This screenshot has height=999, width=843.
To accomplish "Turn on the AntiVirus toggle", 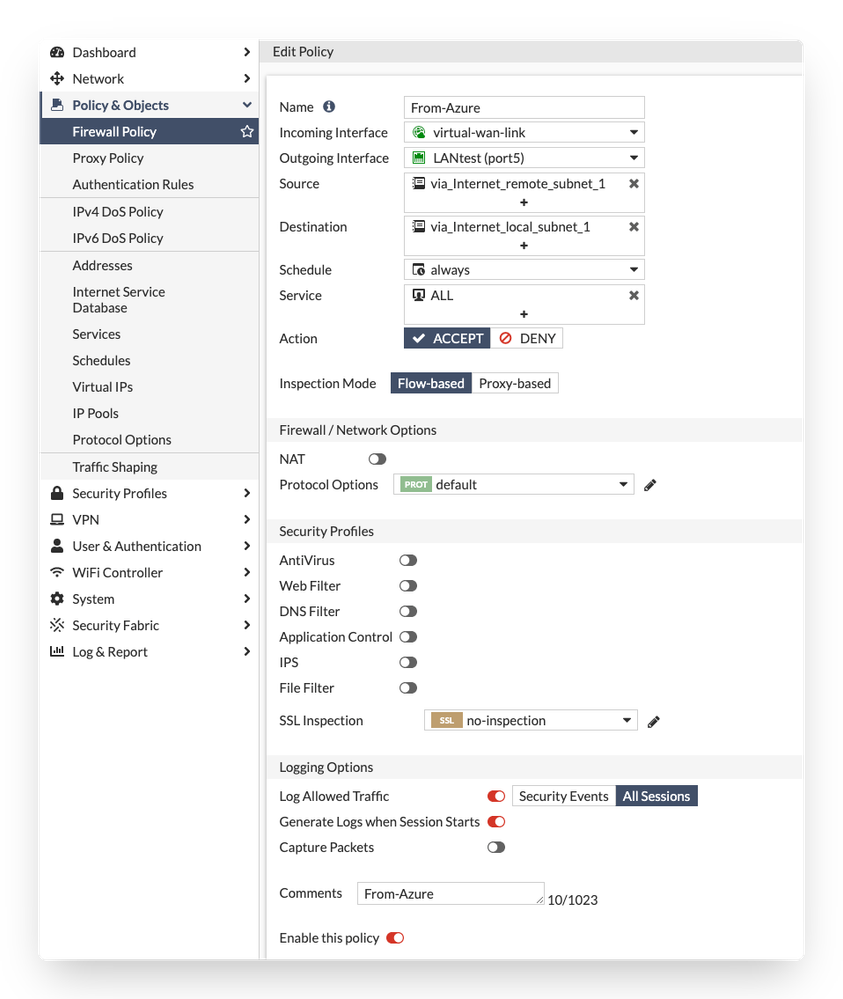I will coord(408,561).
